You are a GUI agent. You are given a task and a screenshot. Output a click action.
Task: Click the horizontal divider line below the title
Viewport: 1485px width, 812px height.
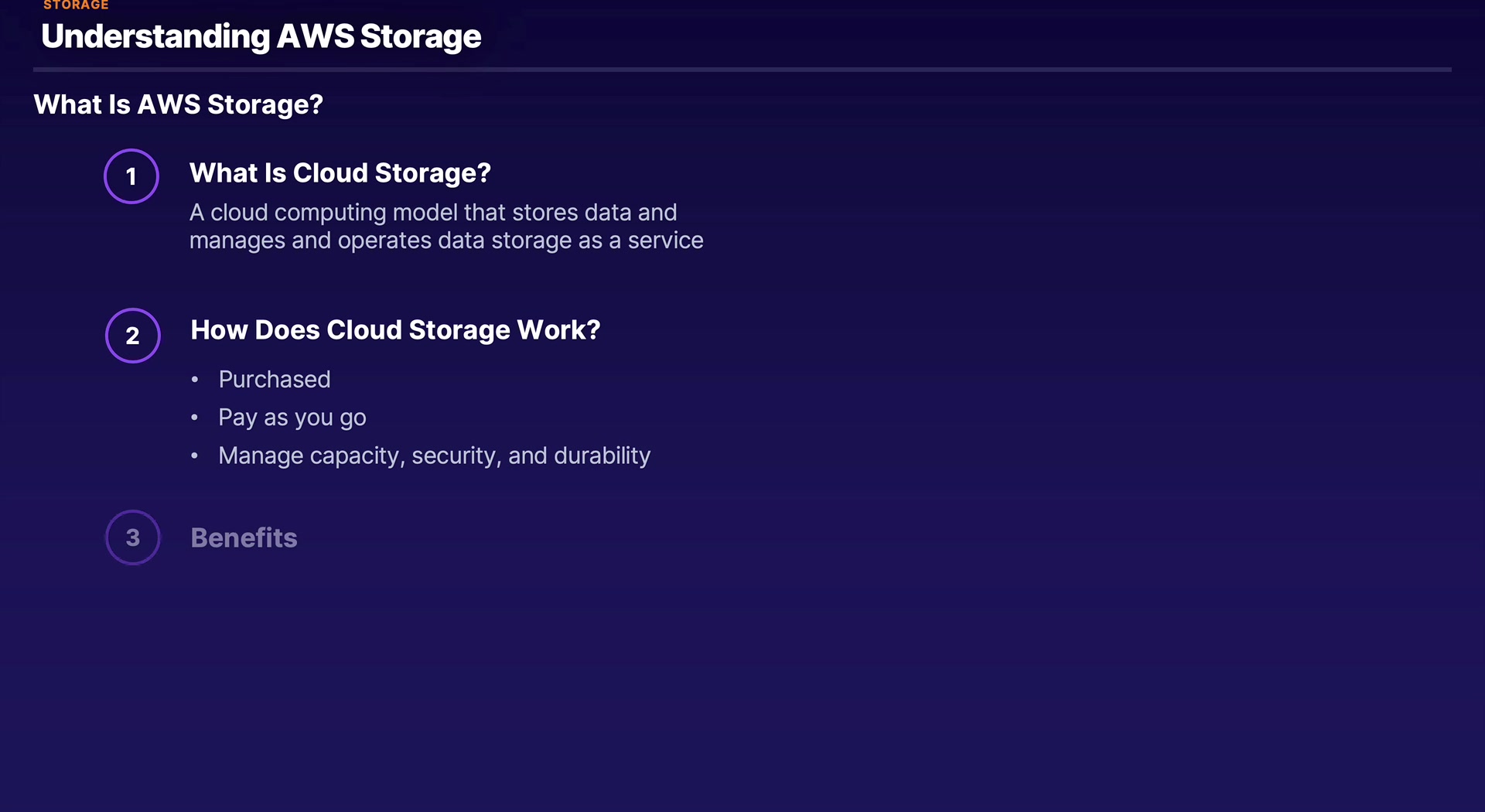point(742,70)
